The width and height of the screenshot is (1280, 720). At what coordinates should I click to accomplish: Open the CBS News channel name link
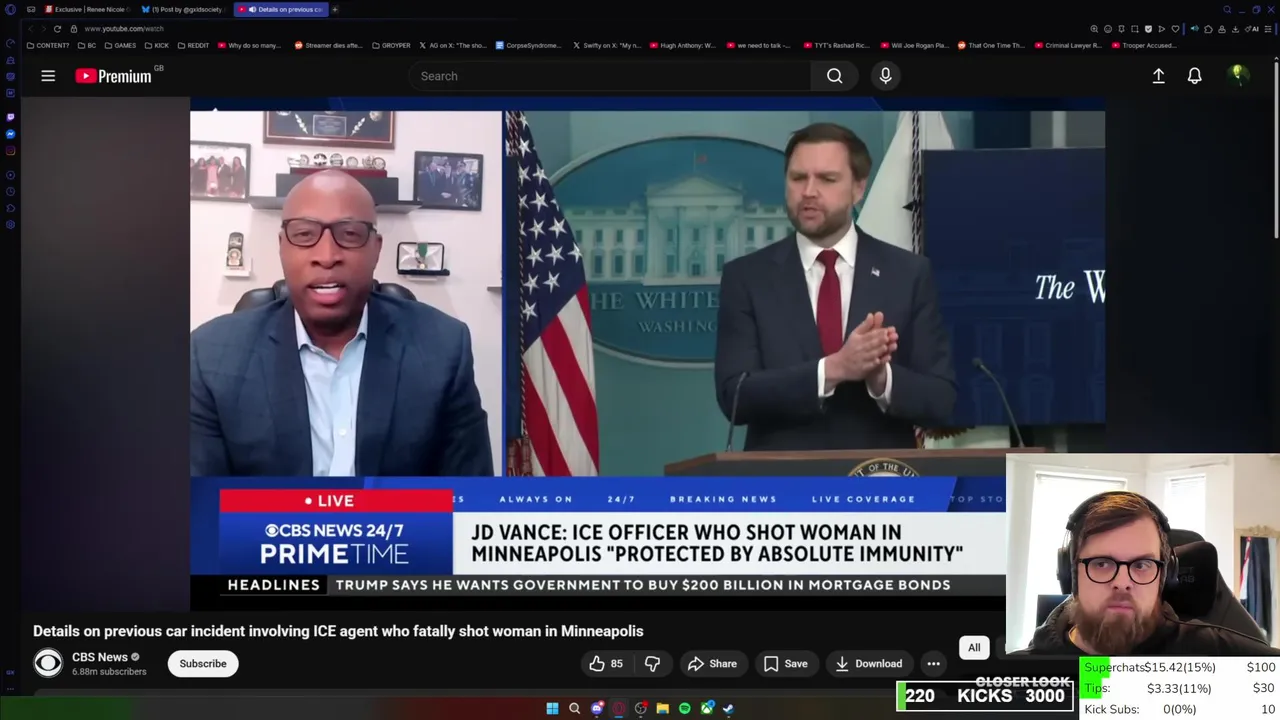(100, 657)
